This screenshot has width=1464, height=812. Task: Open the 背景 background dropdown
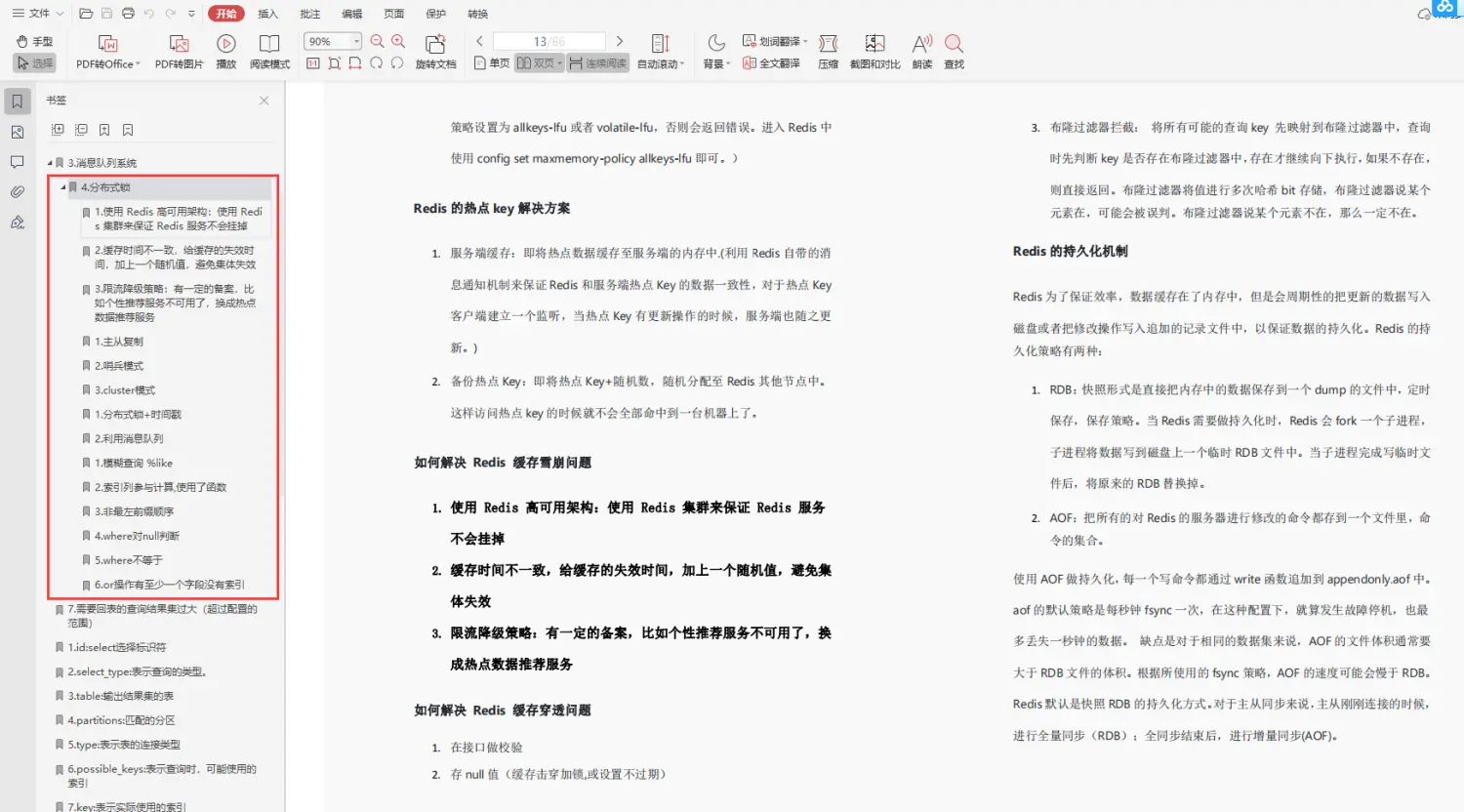pyautogui.click(x=716, y=52)
